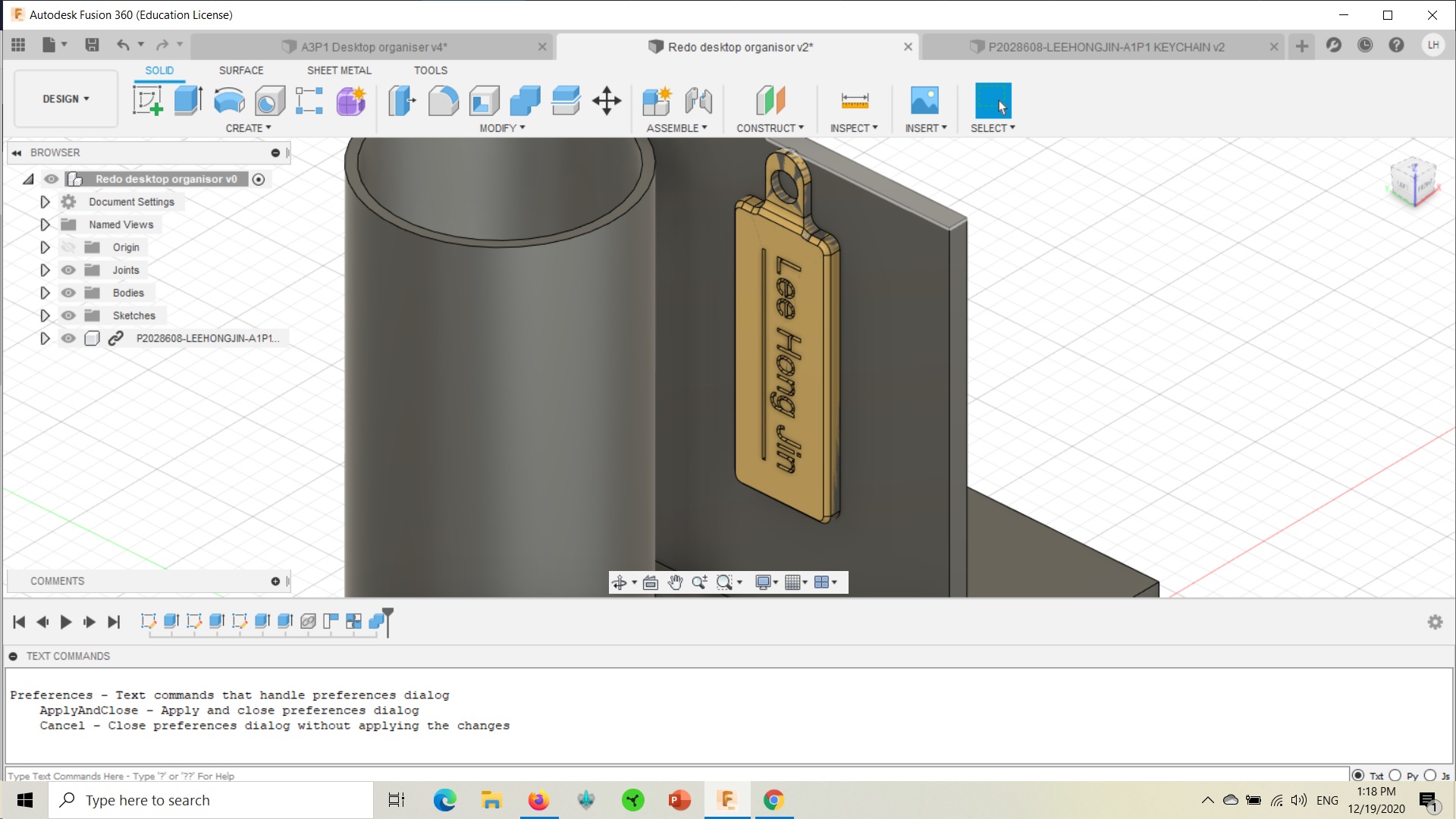Open the DESIGN workspace dropdown

coord(65,99)
